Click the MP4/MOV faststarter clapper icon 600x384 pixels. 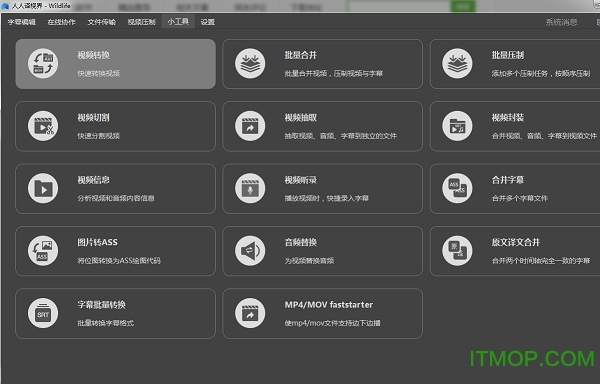250,313
